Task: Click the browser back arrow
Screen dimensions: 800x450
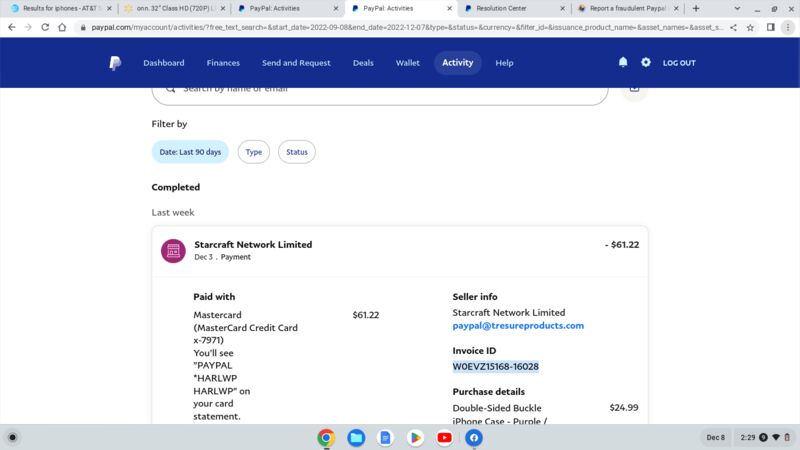Action: [x=12, y=28]
